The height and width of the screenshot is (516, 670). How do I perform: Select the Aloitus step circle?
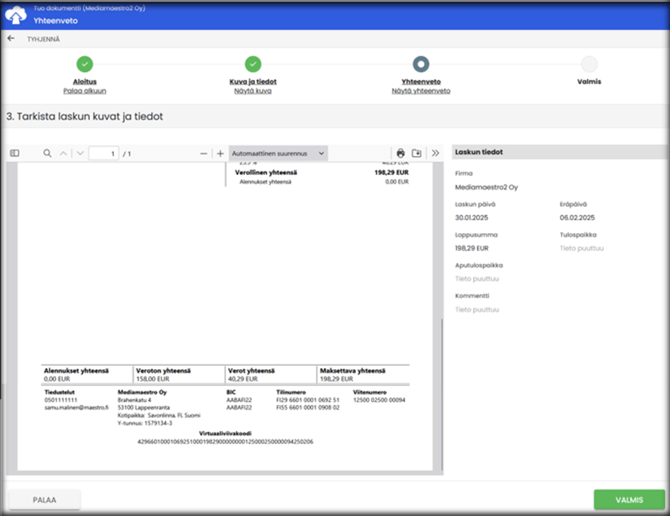[x=84, y=63]
